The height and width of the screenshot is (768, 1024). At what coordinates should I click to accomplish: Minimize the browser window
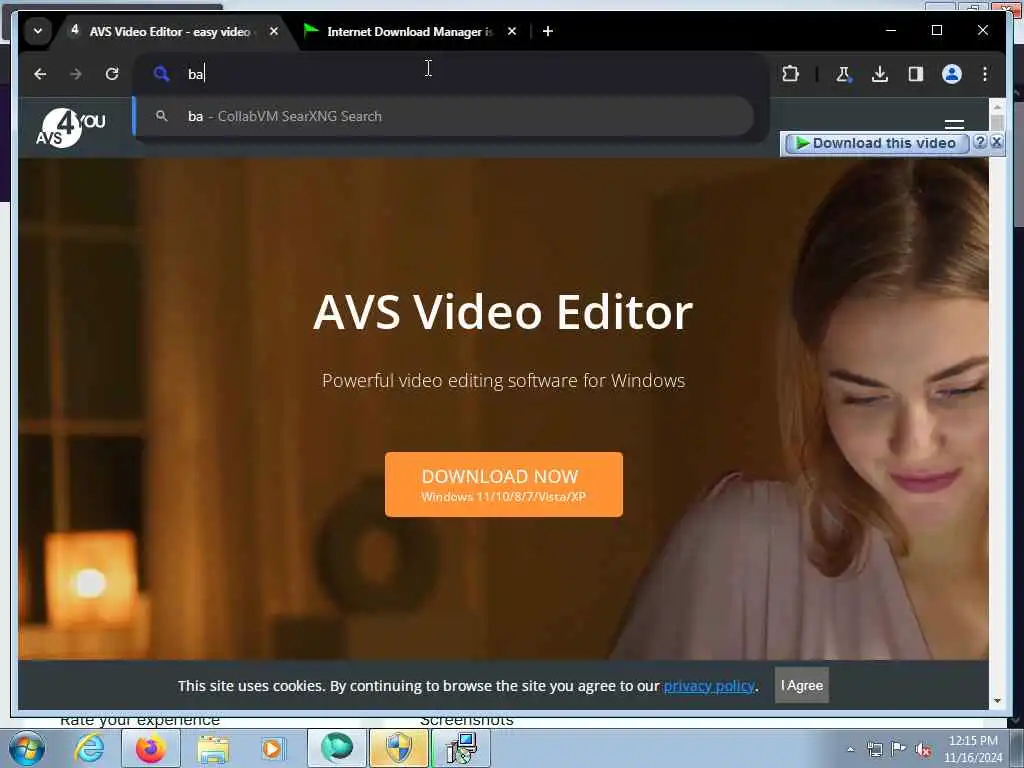click(x=891, y=31)
